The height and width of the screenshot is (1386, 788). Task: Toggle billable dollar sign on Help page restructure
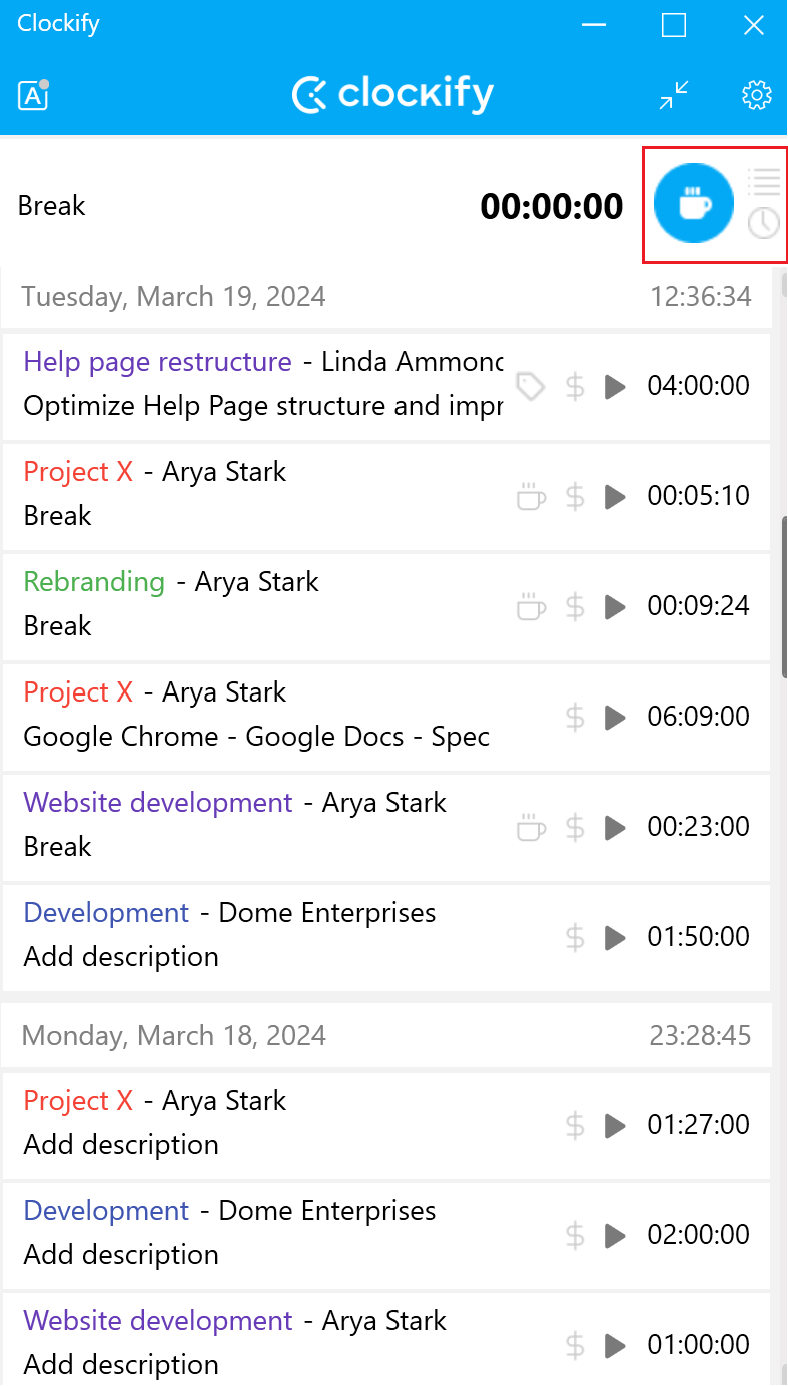[x=575, y=386]
